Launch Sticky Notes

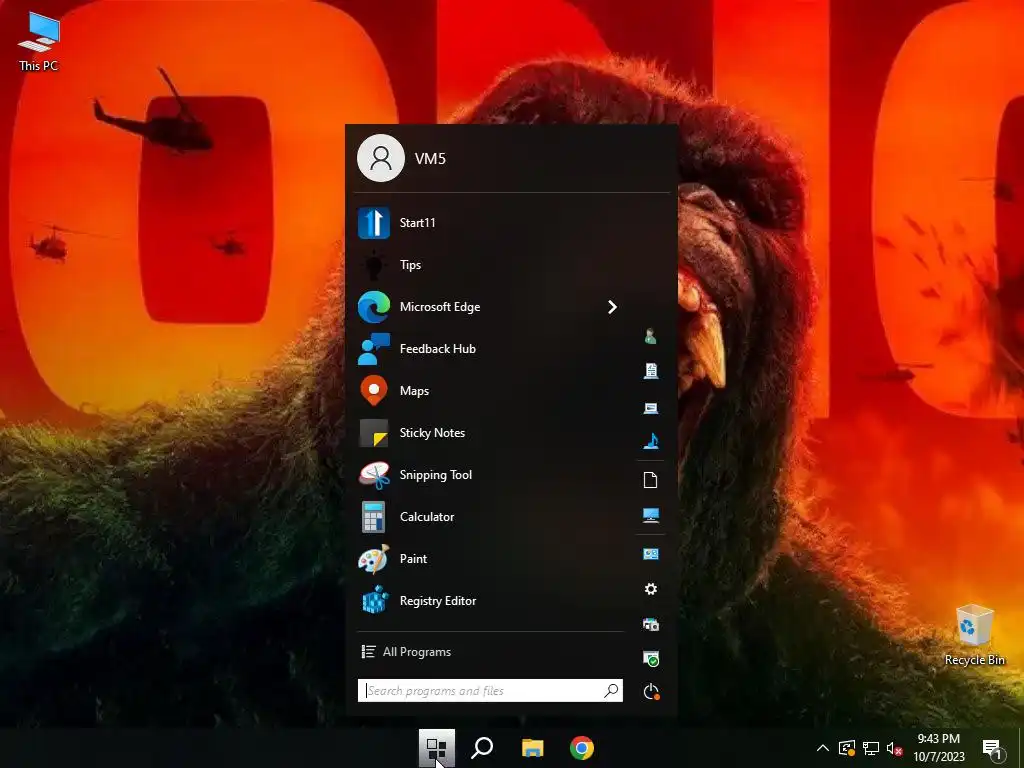[490, 433]
